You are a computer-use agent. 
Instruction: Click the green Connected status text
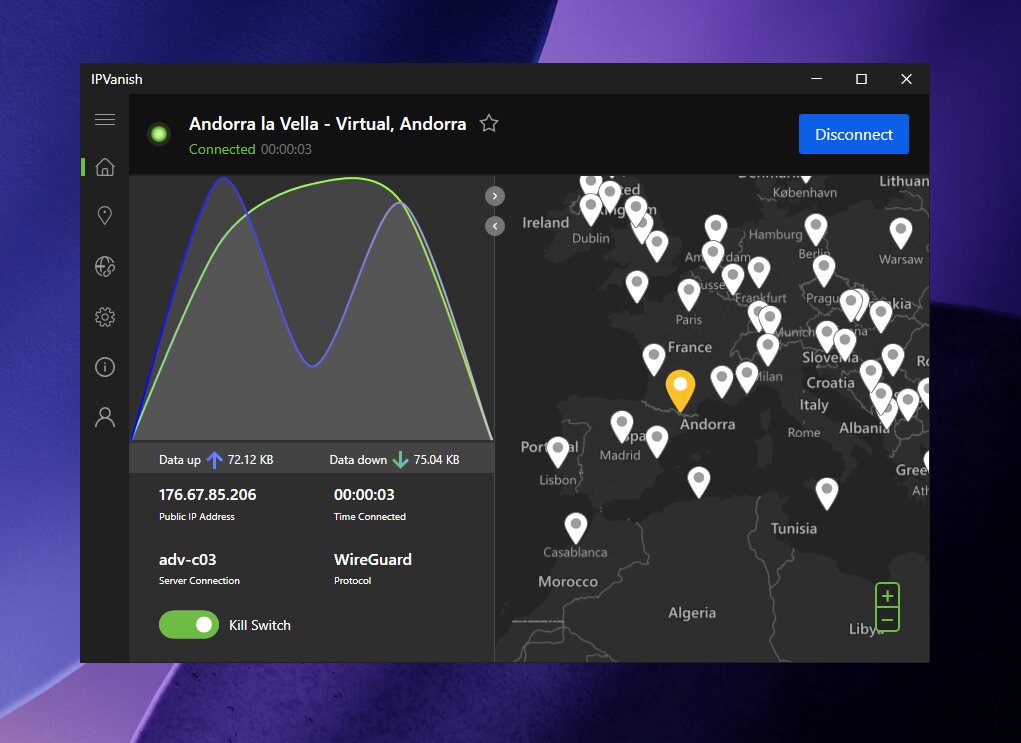pyautogui.click(x=222, y=149)
